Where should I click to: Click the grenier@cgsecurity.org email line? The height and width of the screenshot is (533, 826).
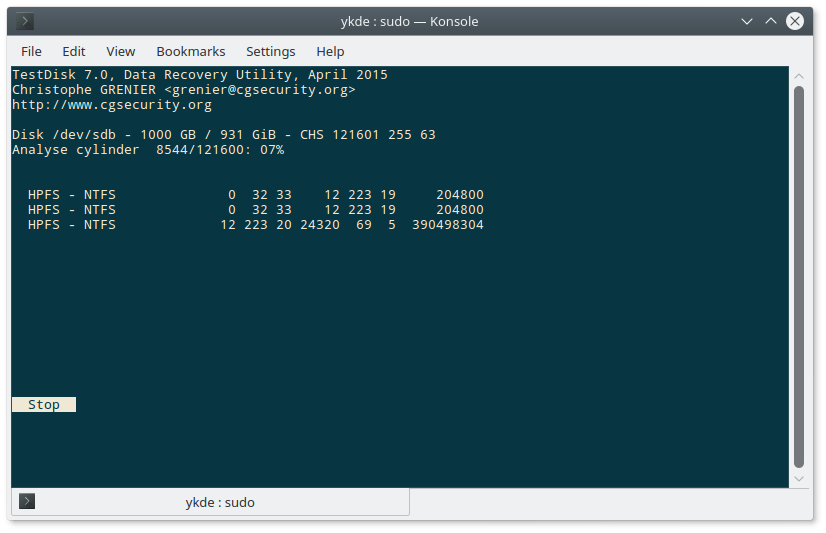pos(184,90)
